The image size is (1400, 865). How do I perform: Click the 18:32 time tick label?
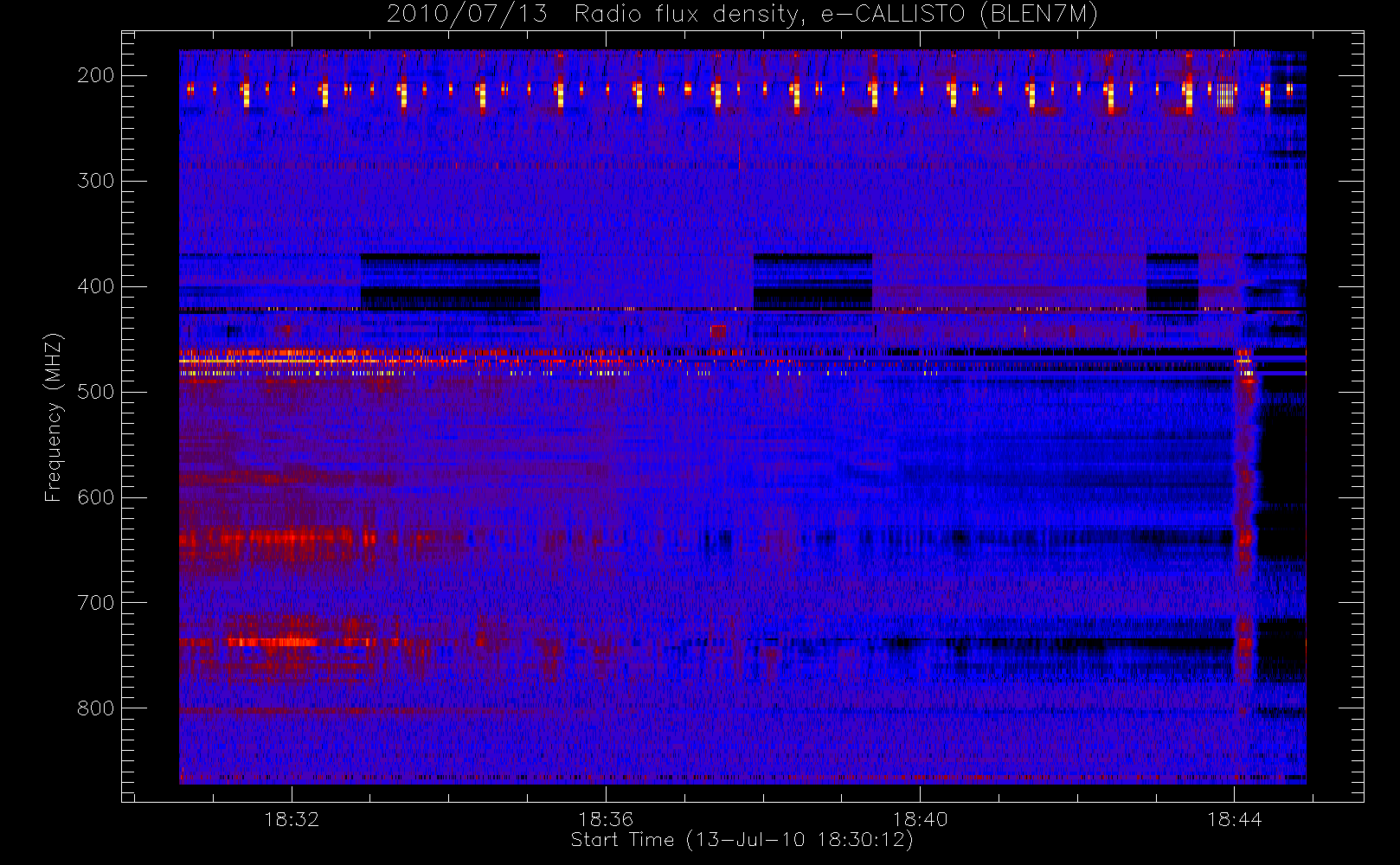(292, 819)
